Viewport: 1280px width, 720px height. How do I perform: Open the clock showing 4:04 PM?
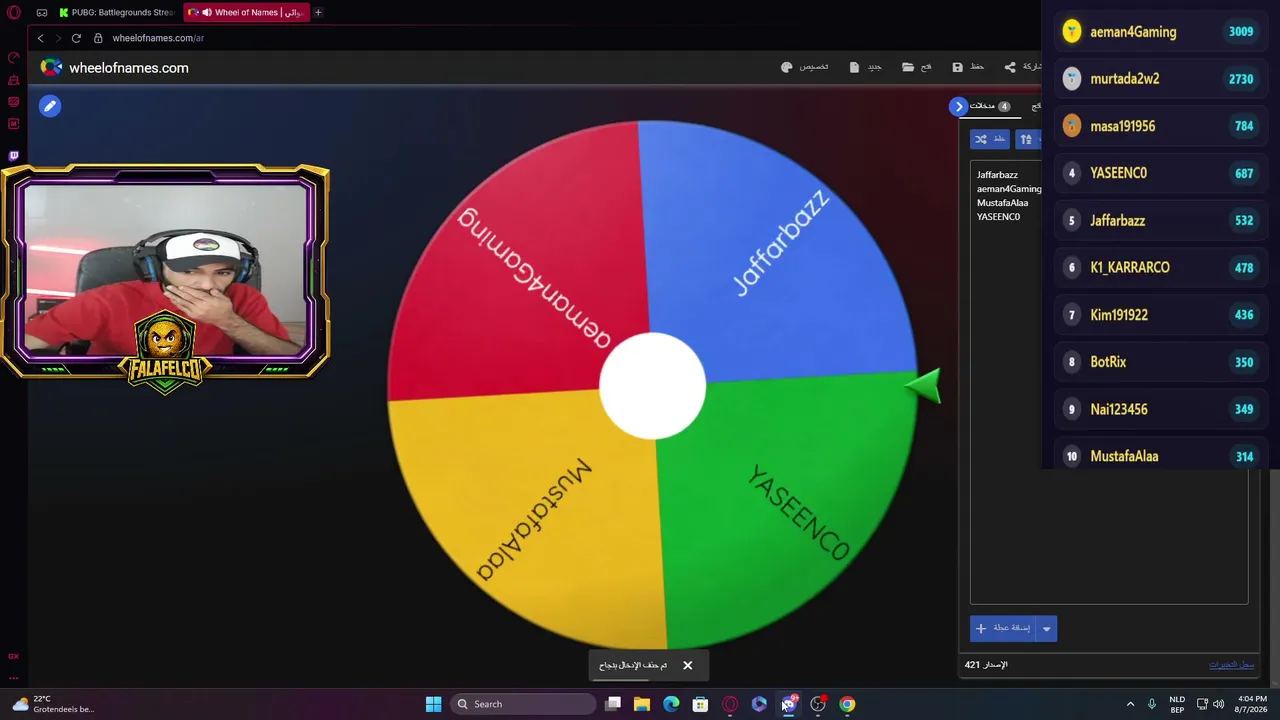point(1253,704)
